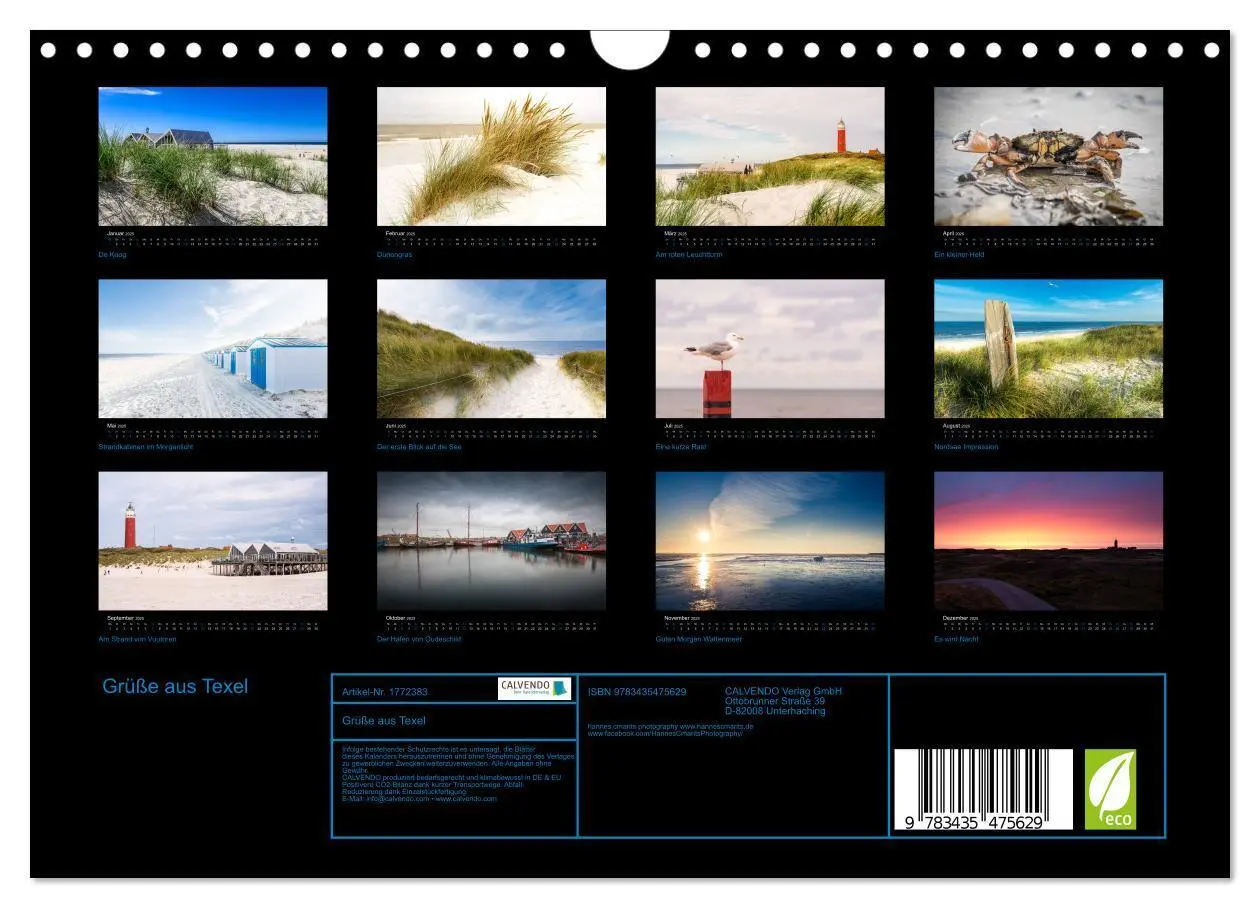The height and width of the screenshot is (908, 1260).
Task: Click the semicircular hanging notch at top center
Action: coord(630,49)
